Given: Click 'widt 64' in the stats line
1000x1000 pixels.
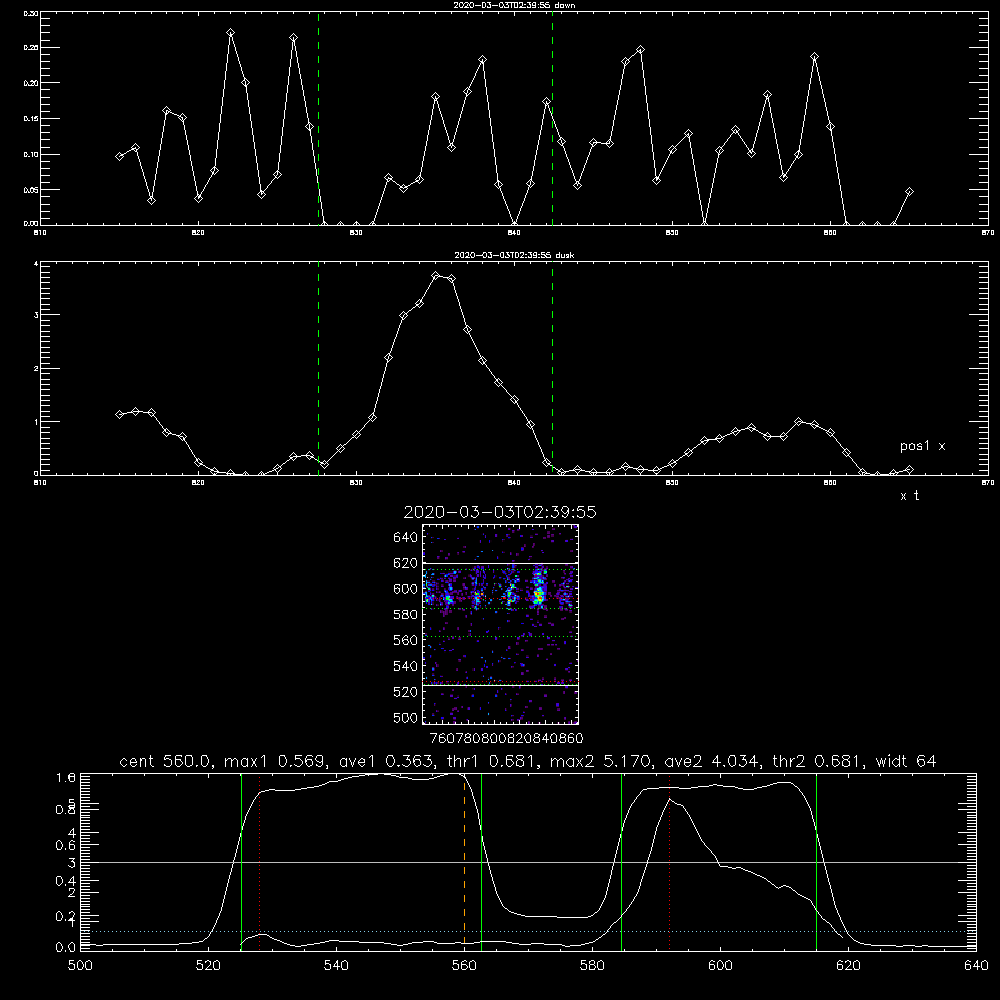Looking at the screenshot, I should pyautogui.click(x=906, y=761).
